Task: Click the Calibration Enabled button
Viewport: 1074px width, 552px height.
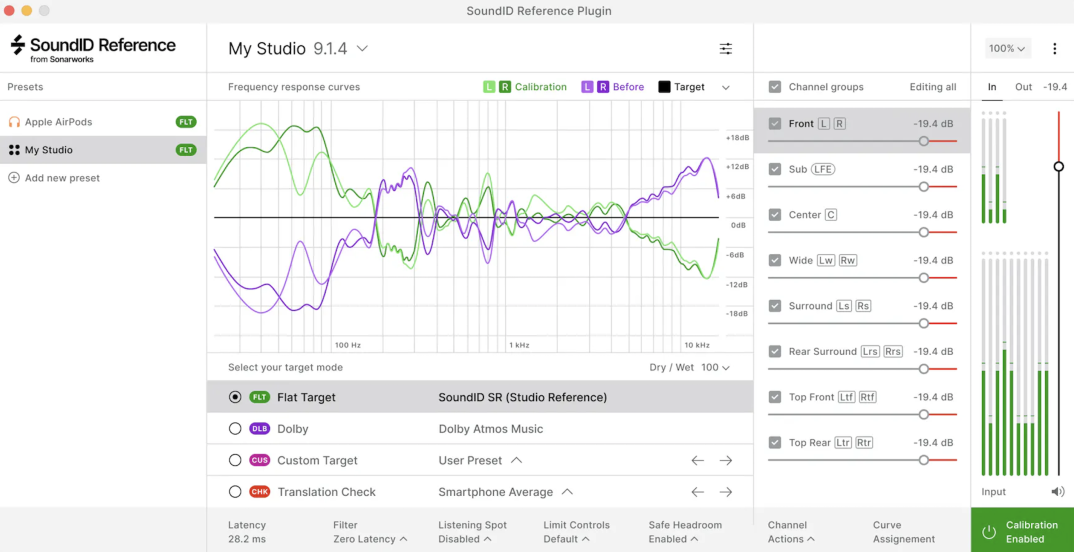Action: [x=1022, y=530]
